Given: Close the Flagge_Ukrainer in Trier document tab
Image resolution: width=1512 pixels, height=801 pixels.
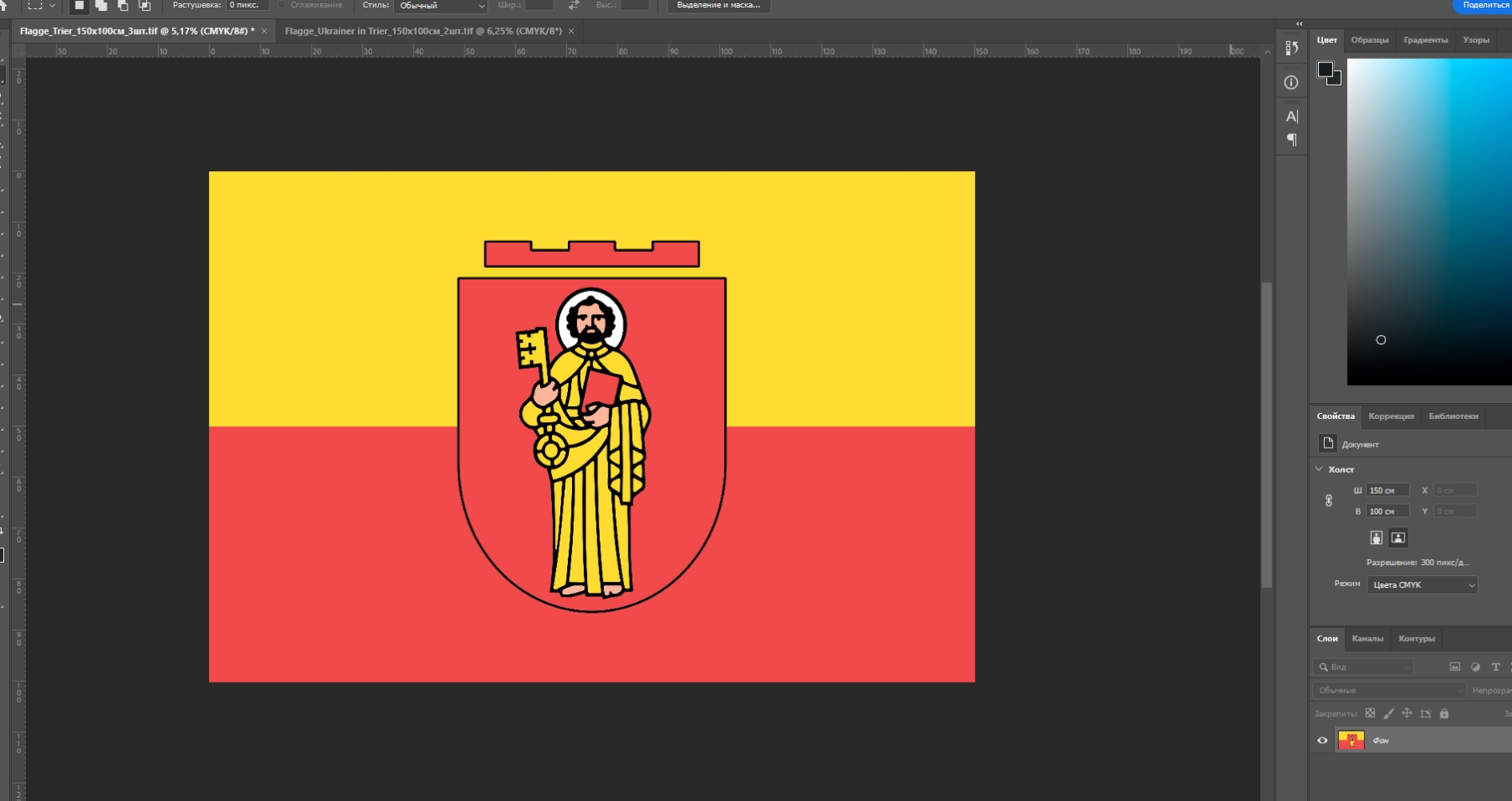Looking at the screenshot, I should click(x=571, y=31).
